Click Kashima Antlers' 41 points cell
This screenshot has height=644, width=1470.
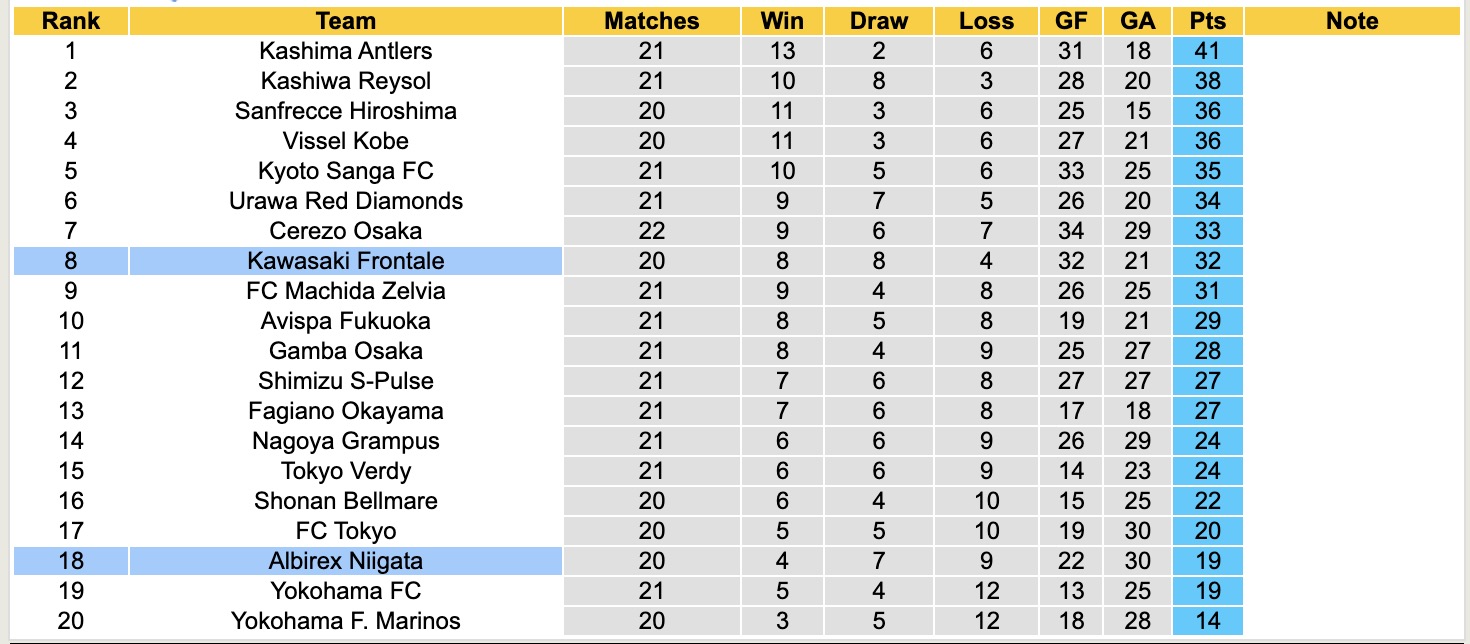coord(1207,51)
